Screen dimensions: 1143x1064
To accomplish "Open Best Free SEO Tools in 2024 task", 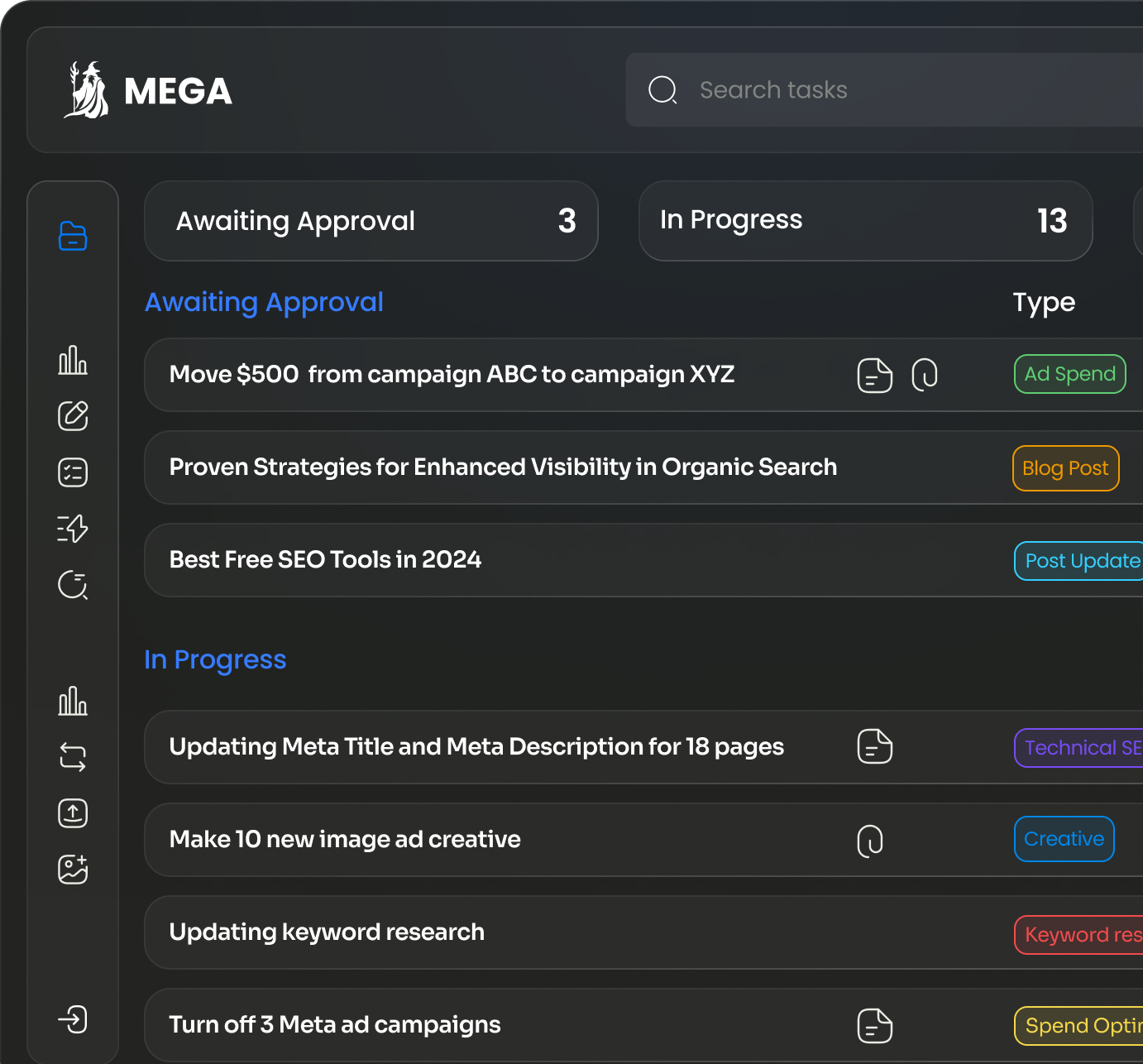I will (325, 560).
